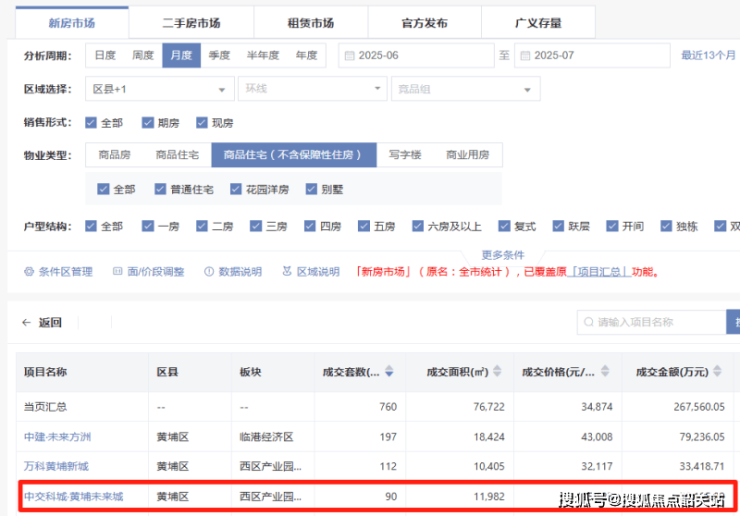Viewport: 740px width, 516px height.
Task: Toggle 别墅 checkbox
Action: (311, 189)
